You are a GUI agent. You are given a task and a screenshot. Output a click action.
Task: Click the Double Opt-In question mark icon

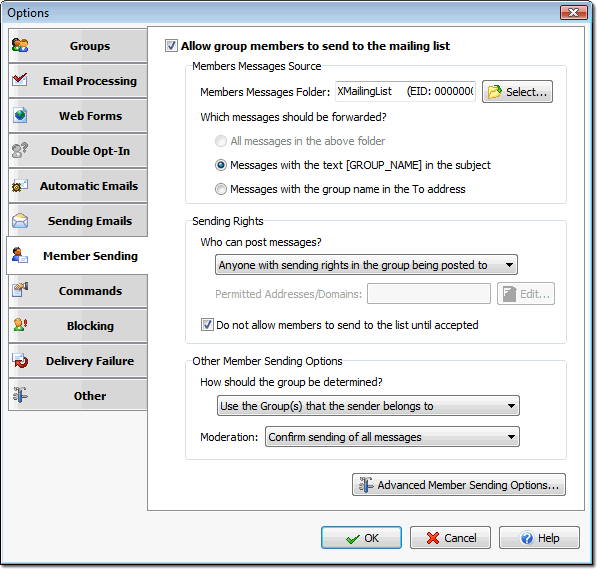point(20,150)
